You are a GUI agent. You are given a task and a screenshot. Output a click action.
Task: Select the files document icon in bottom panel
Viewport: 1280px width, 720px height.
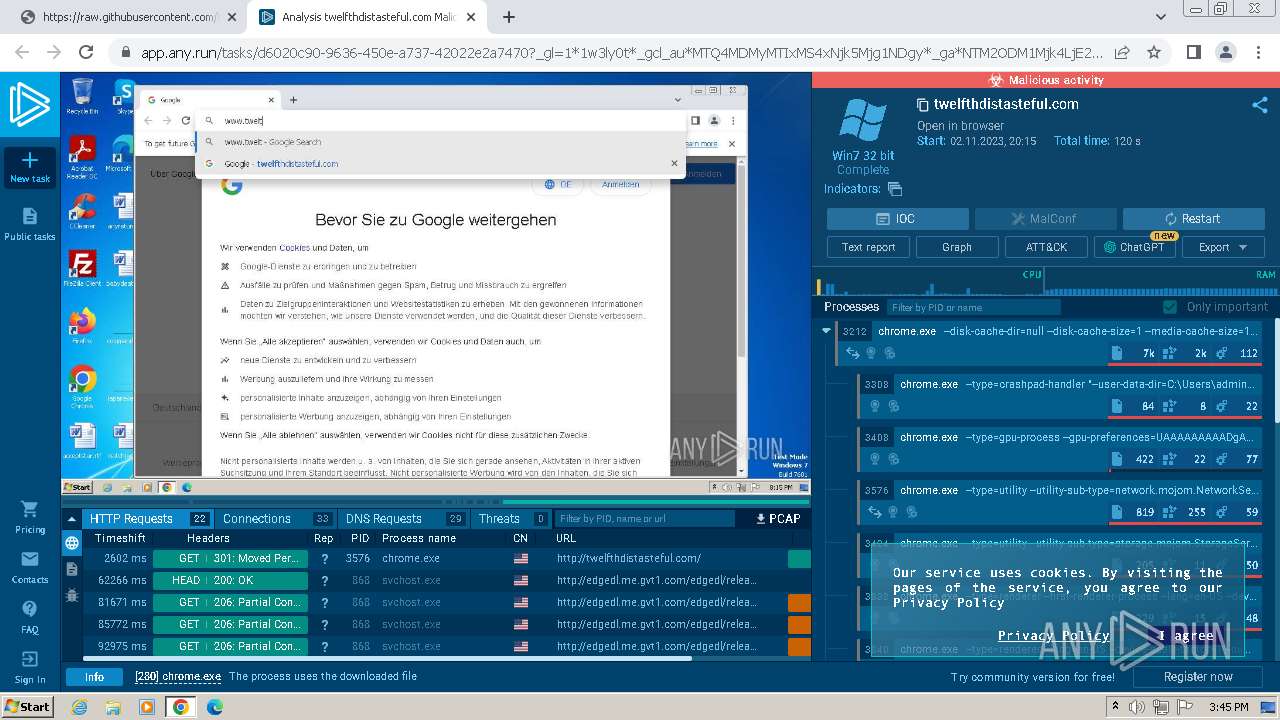(72, 568)
